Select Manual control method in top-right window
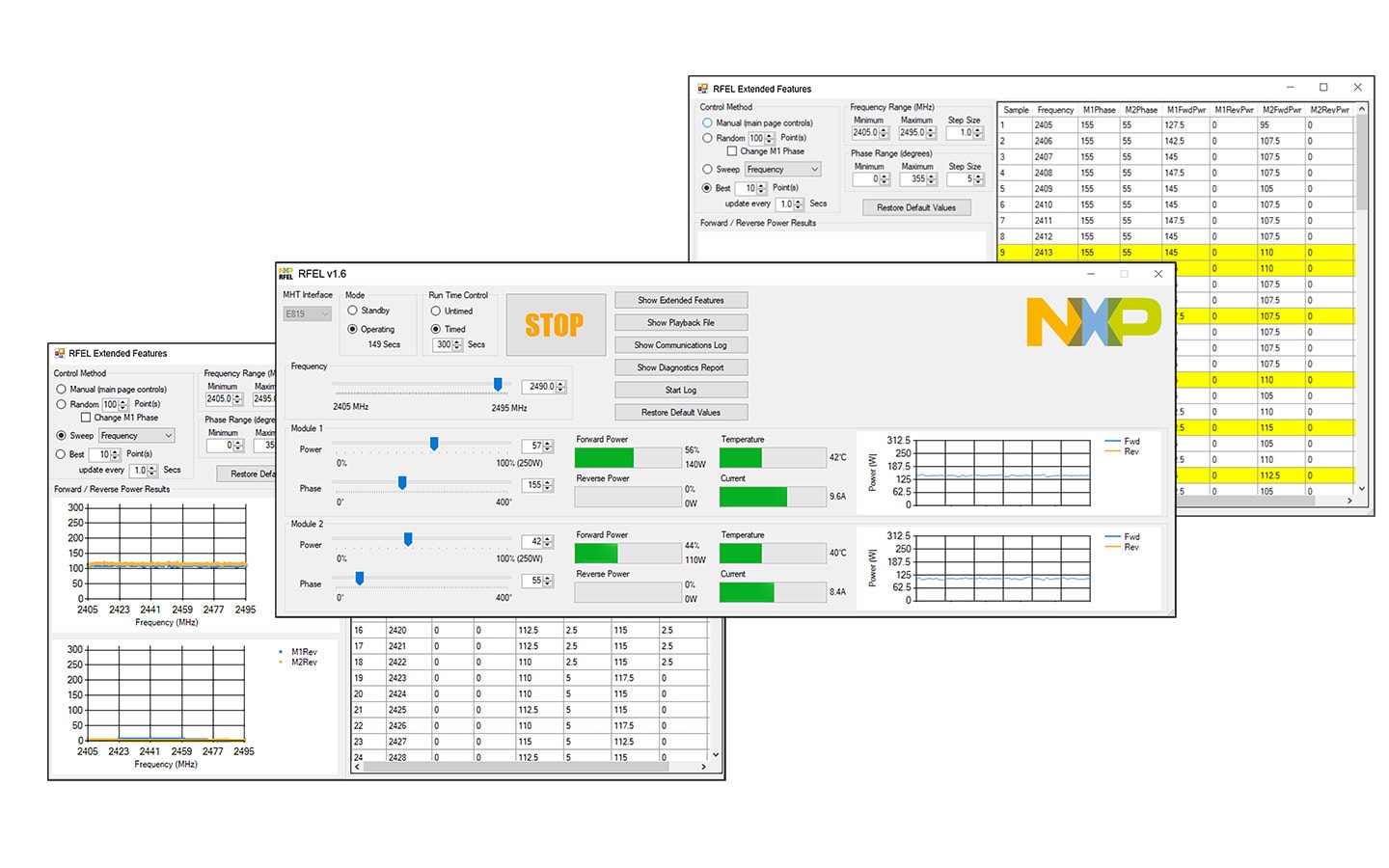Image resolution: width=1389 pixels, height=868 pixels. [708, 123]
